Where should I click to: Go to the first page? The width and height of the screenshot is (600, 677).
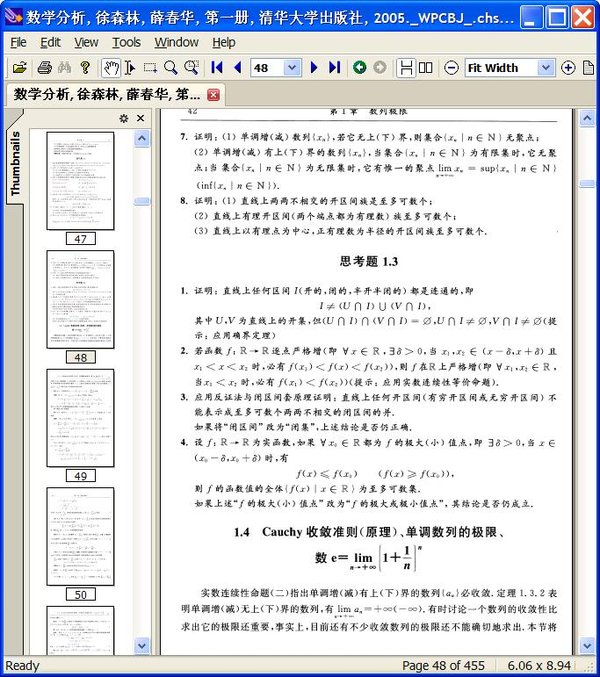tap(217, 68)
